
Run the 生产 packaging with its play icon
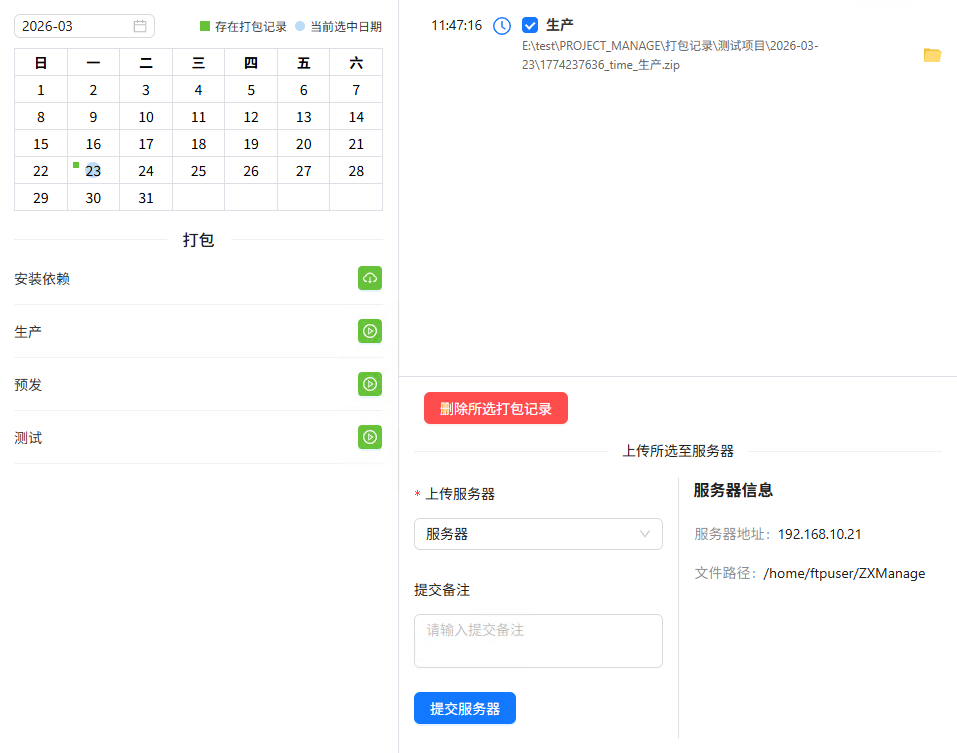tap(370, 331)
